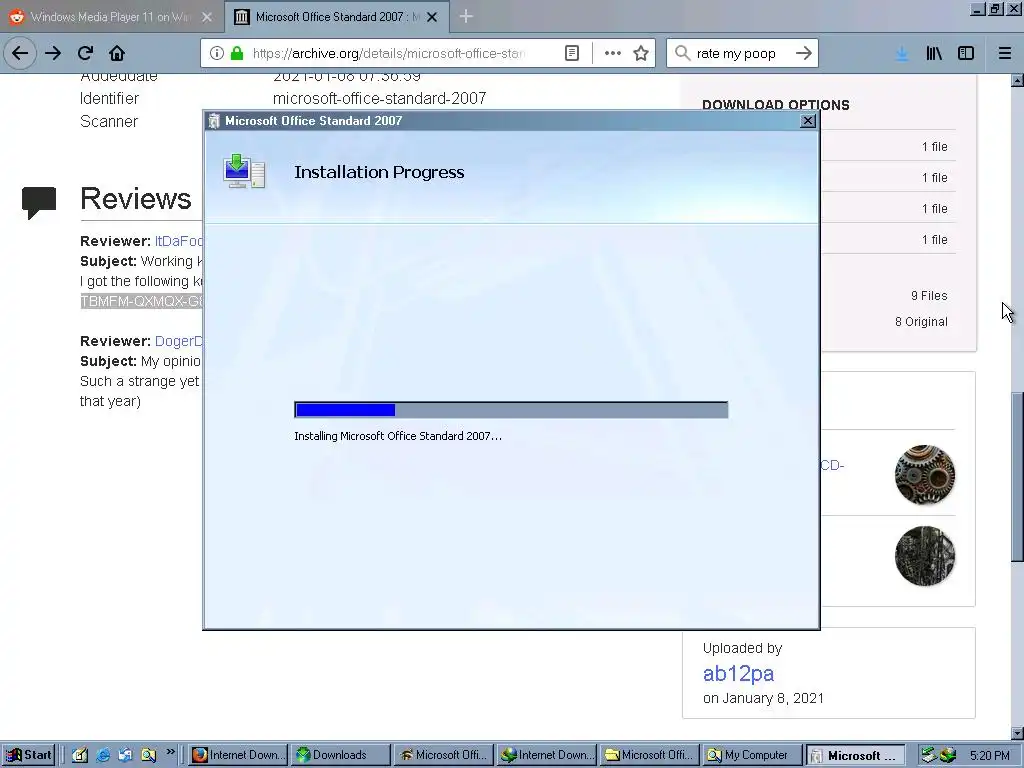Switch to Downloads taskbar button
This screenshot has height=768, width=1024.
341,755
